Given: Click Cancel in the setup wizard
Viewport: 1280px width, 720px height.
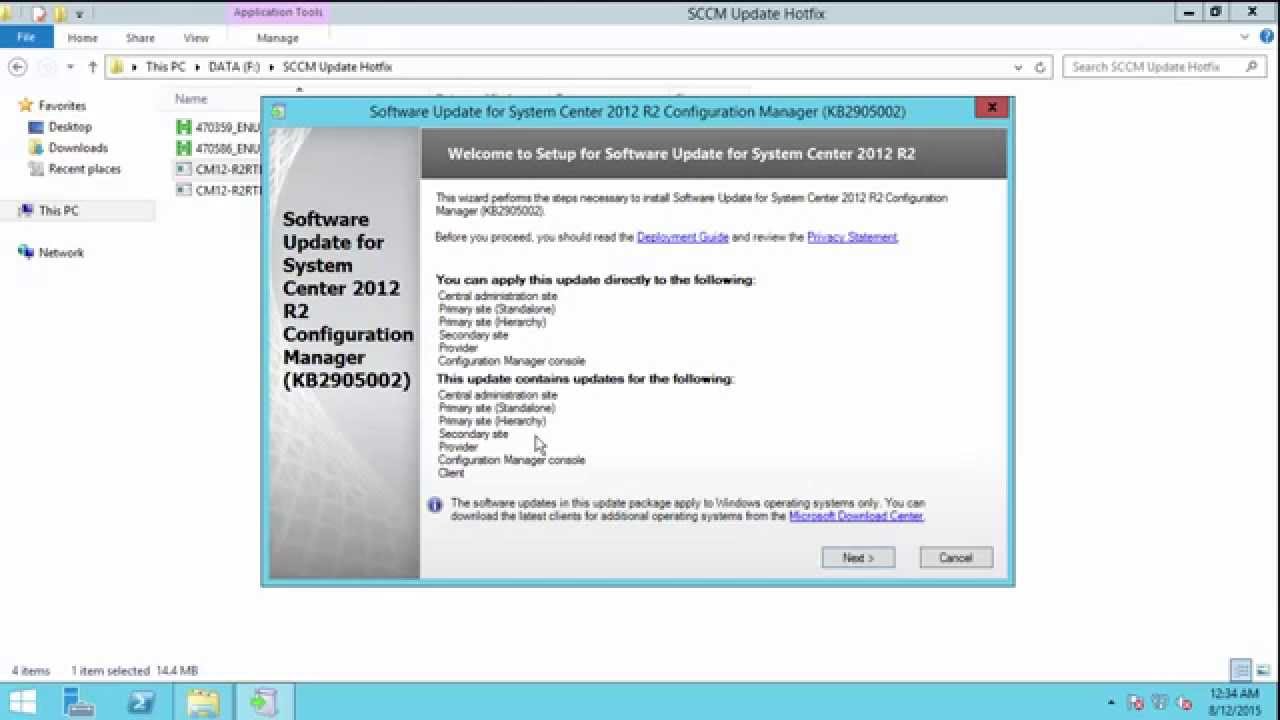Looking at the screenshot, I should [956, 558].
